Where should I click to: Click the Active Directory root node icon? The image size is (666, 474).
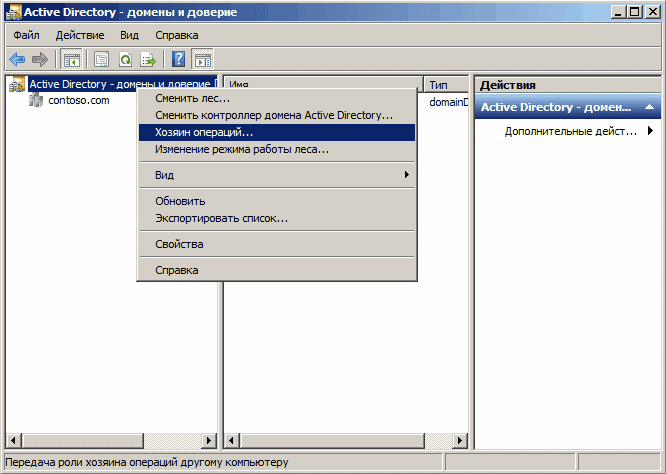pos(17,84)
